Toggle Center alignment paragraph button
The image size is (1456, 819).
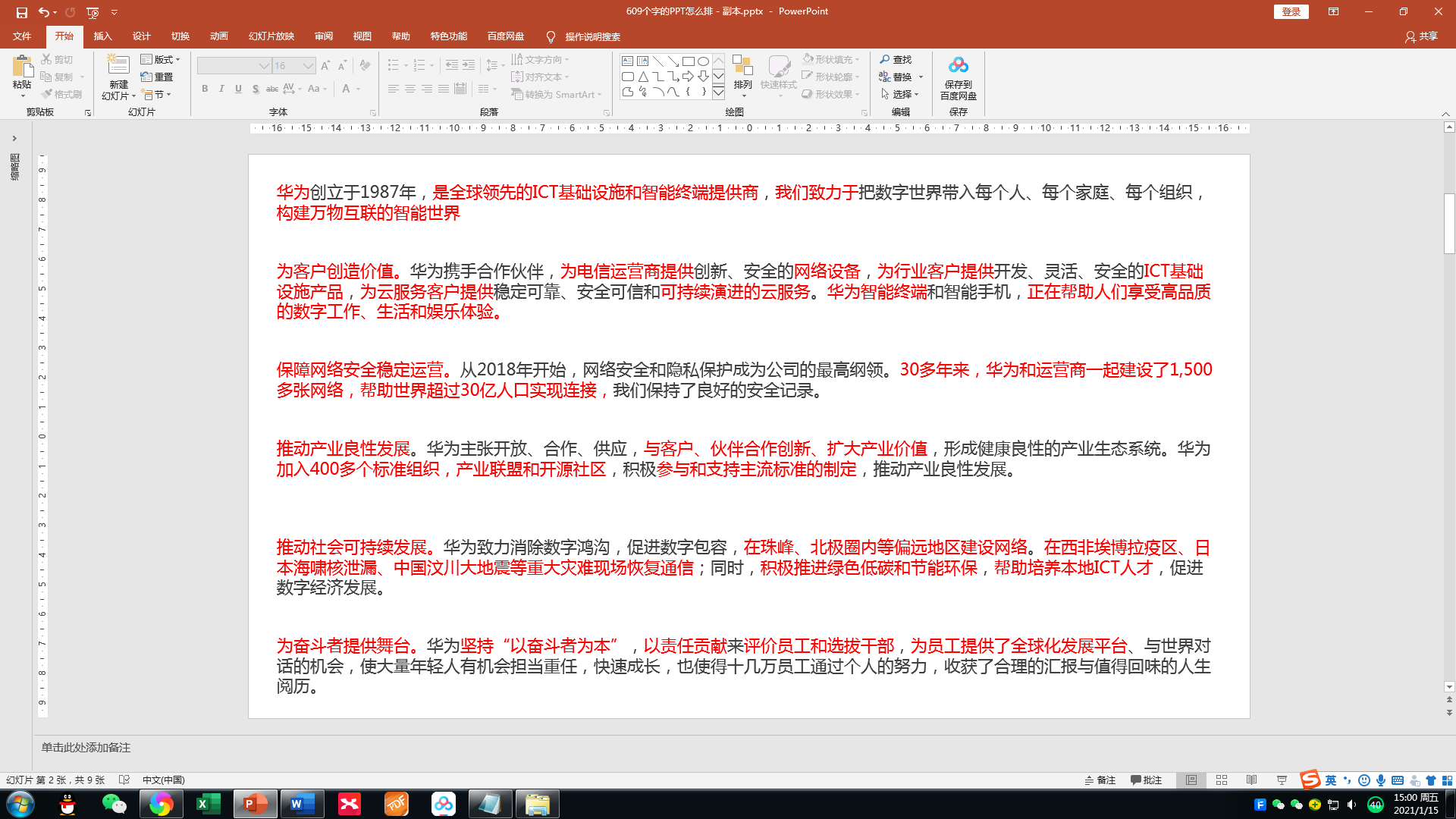409,89
